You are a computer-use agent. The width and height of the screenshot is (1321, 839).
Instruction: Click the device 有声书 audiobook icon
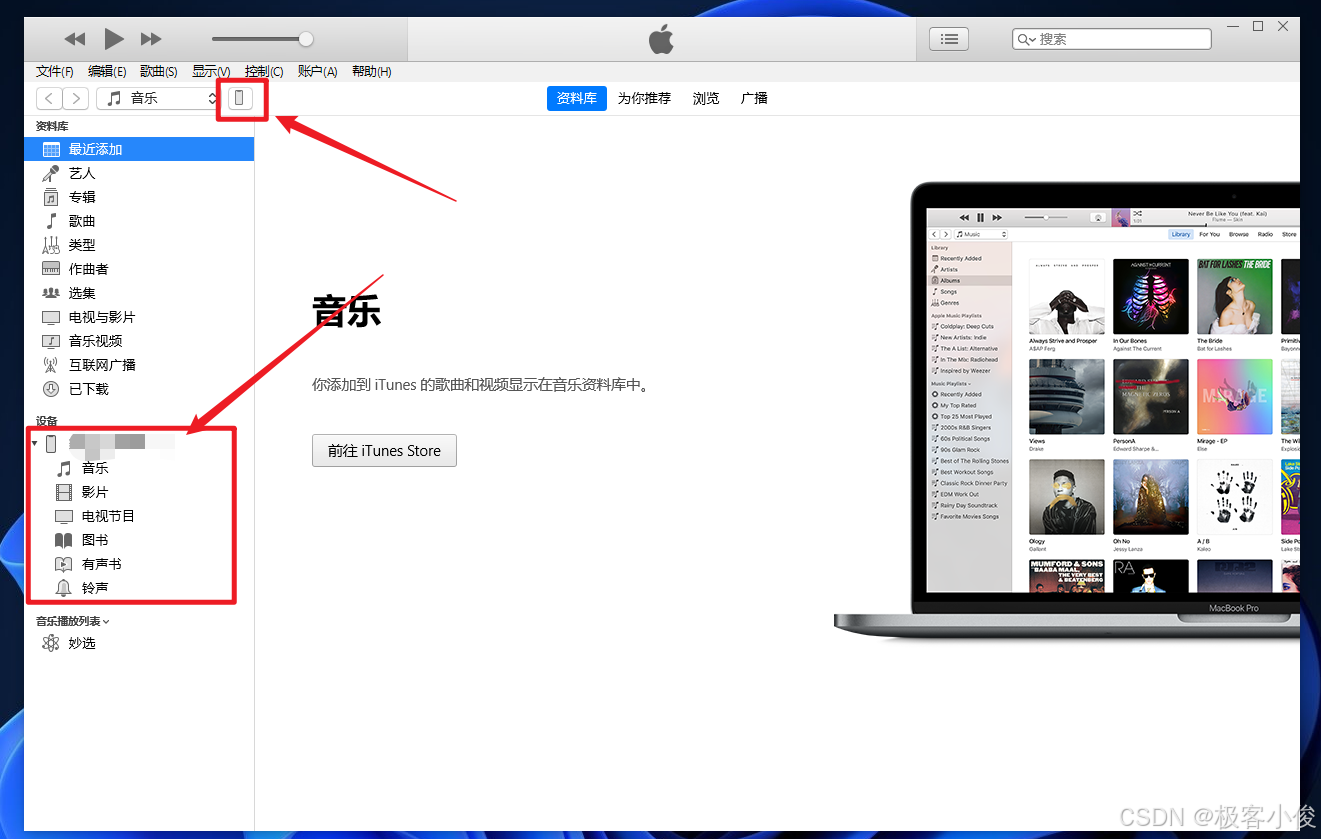pos(64,564)
